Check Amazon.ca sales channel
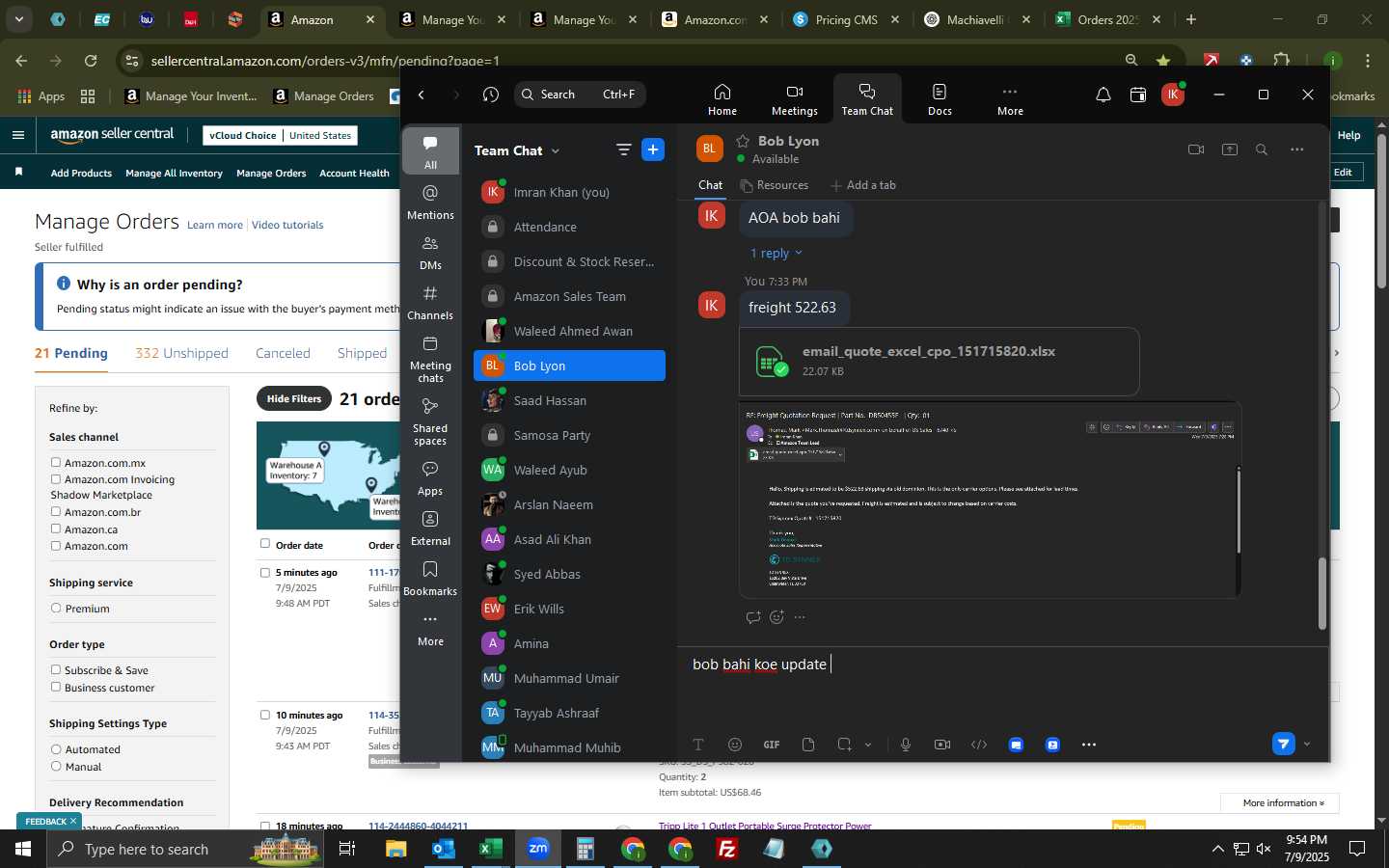Image resolution: width=1389 pixels, height=868 pixels. (x=56, y=529)
